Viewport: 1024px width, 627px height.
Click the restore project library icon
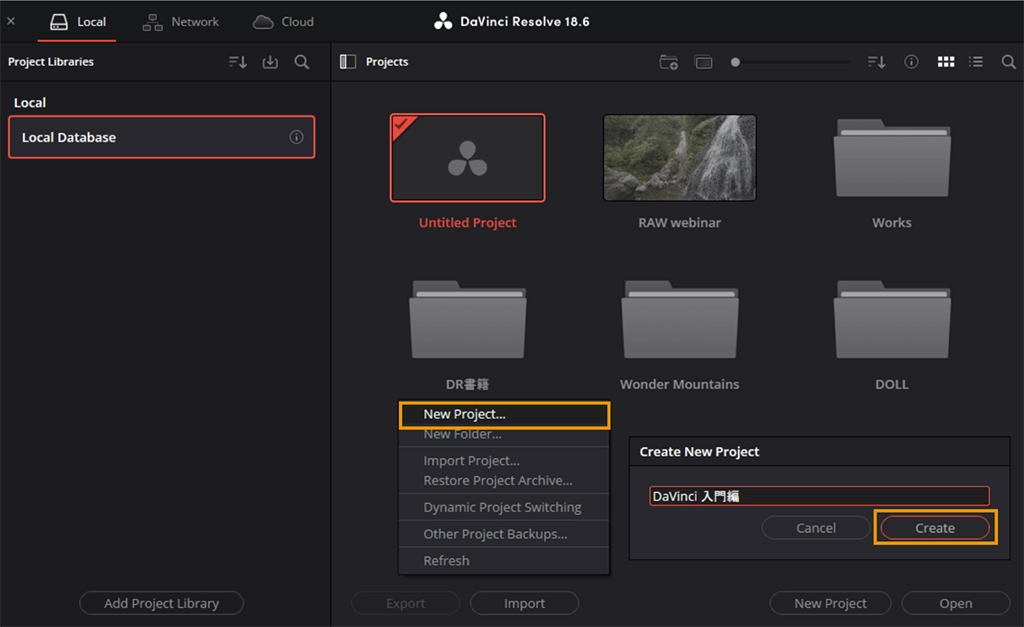(270, 61)
